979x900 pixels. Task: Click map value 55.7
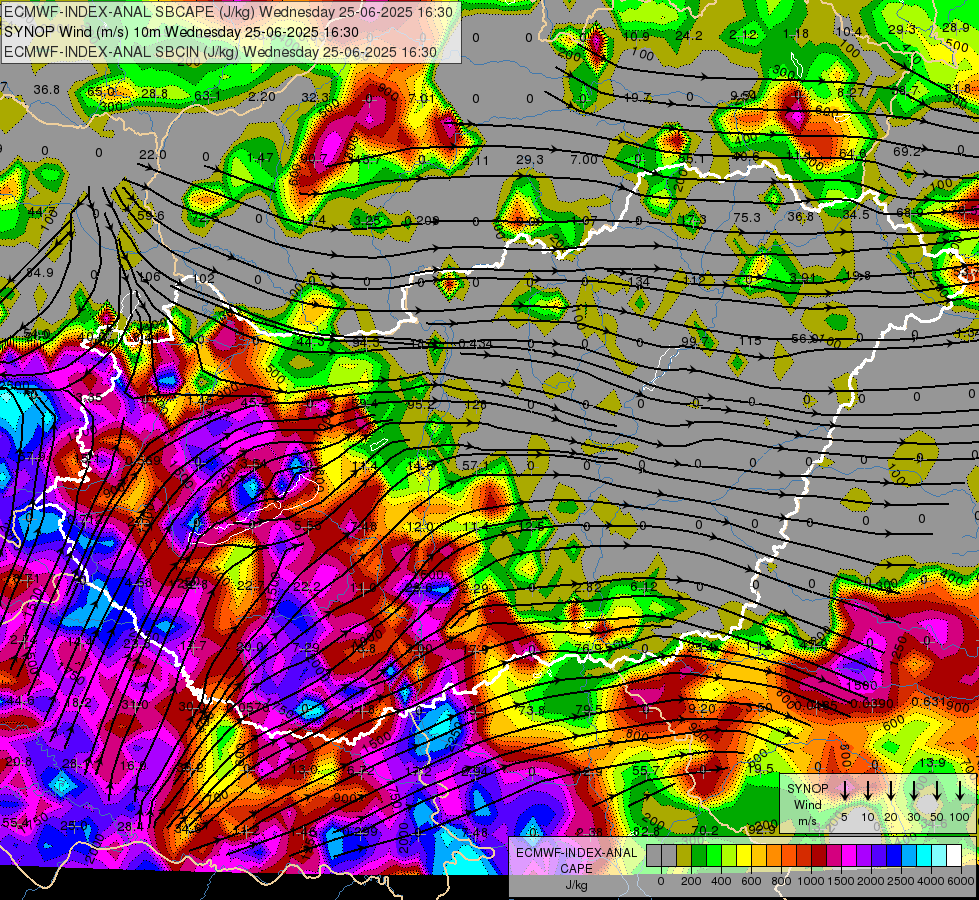646,771
